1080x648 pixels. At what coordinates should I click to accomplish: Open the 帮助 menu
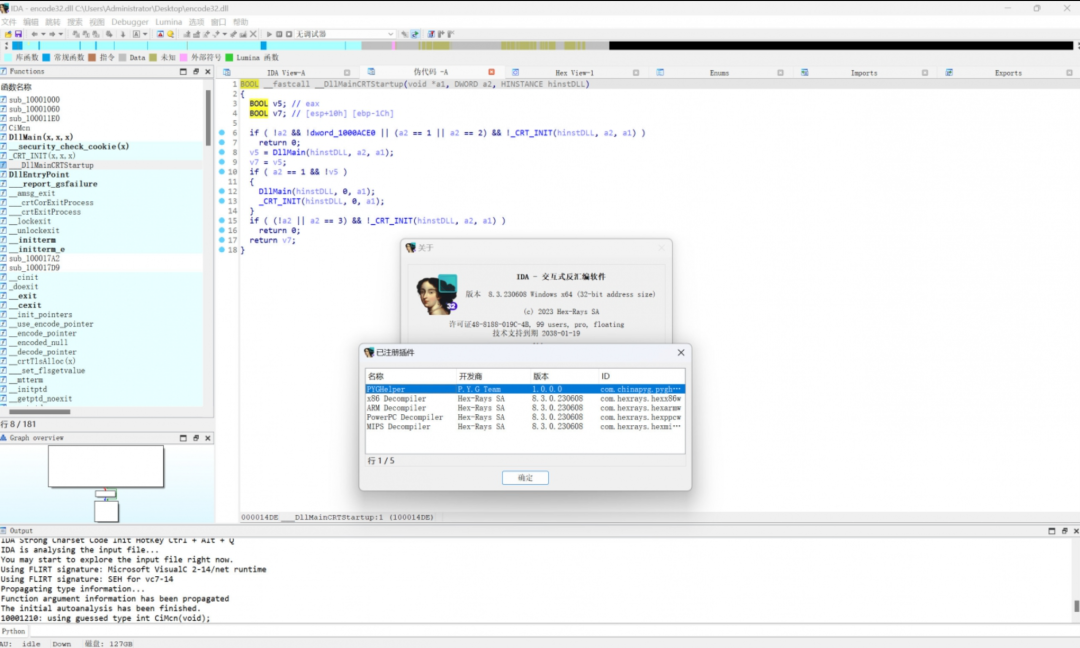[x=240, y=22]
